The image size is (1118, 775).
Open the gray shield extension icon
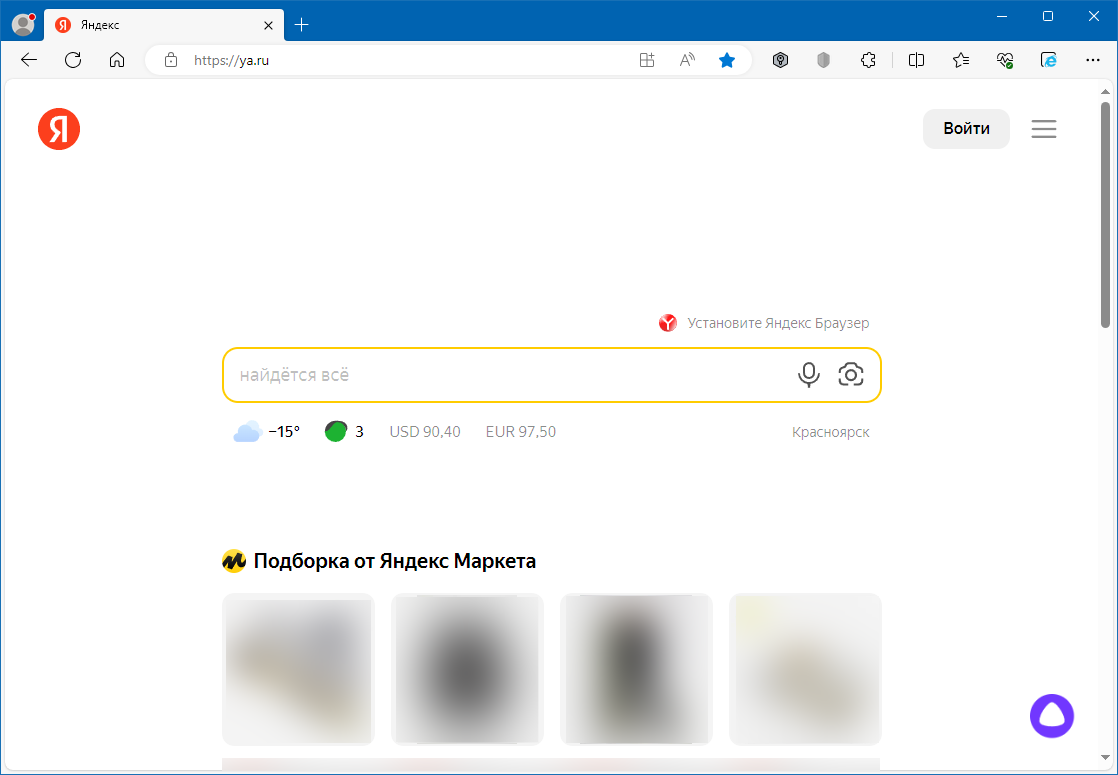point(824,61)
